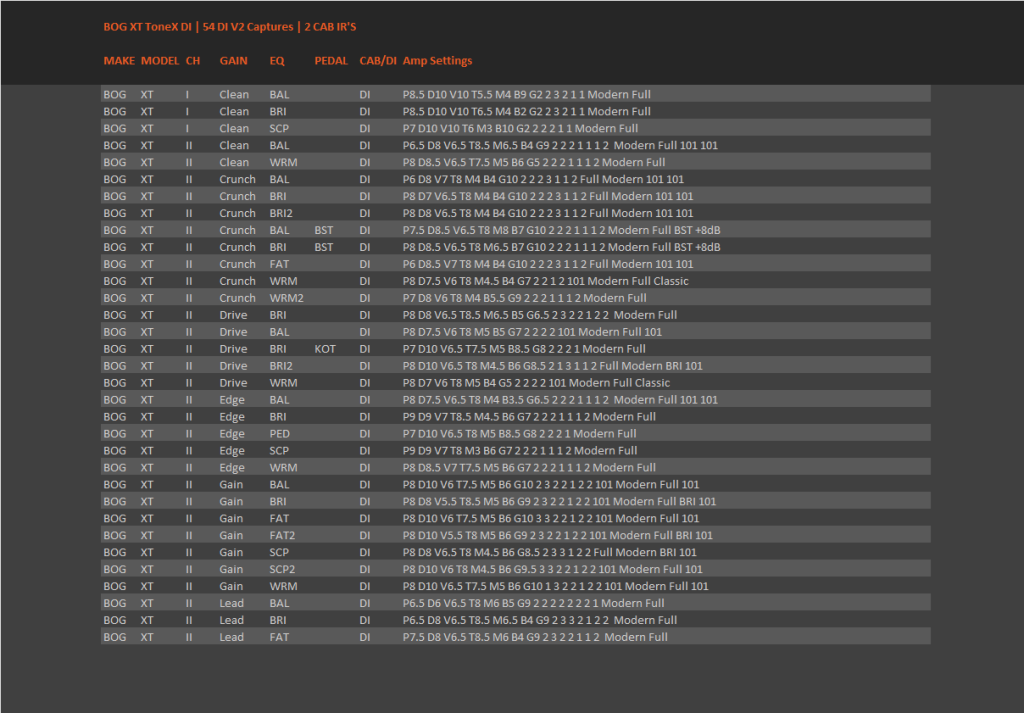Click amp settings 'P6 D8.5 V7 T8 M4 B4 G10'
This screenshot has width=1024, height=713.
click(x=466, y=264)
